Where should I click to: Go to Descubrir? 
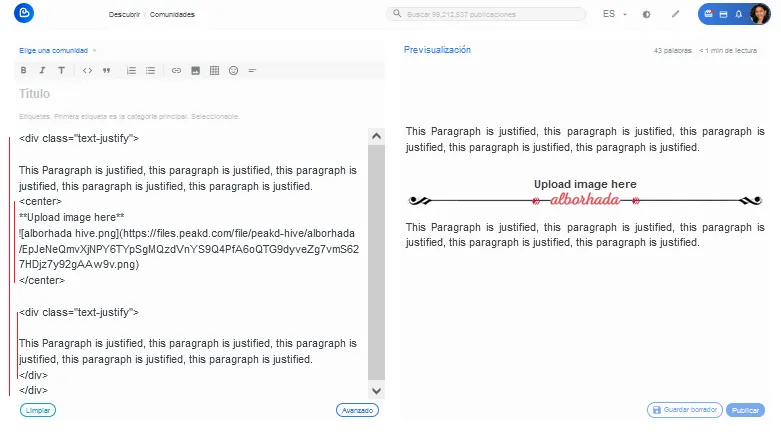coord(124,14)
